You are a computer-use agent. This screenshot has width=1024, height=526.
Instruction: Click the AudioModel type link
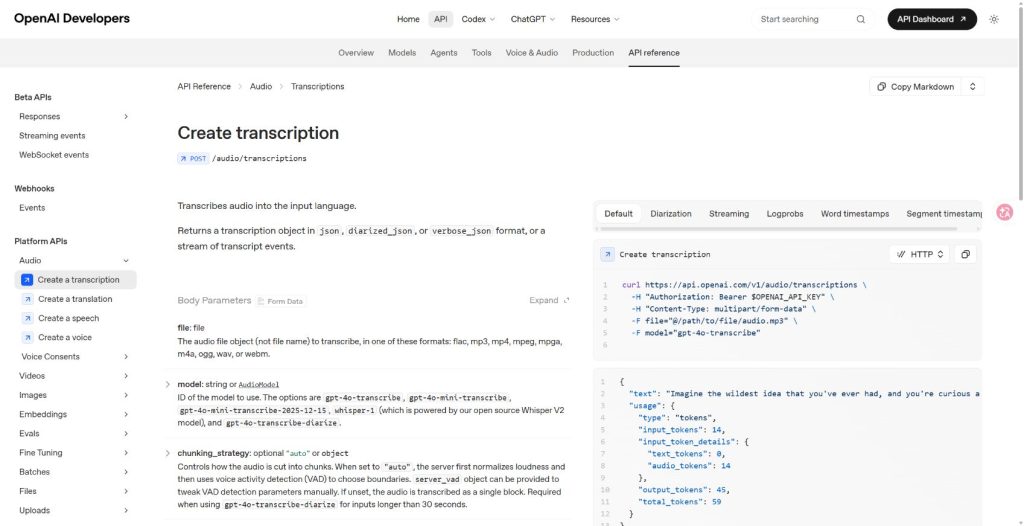tap(259, 384)
